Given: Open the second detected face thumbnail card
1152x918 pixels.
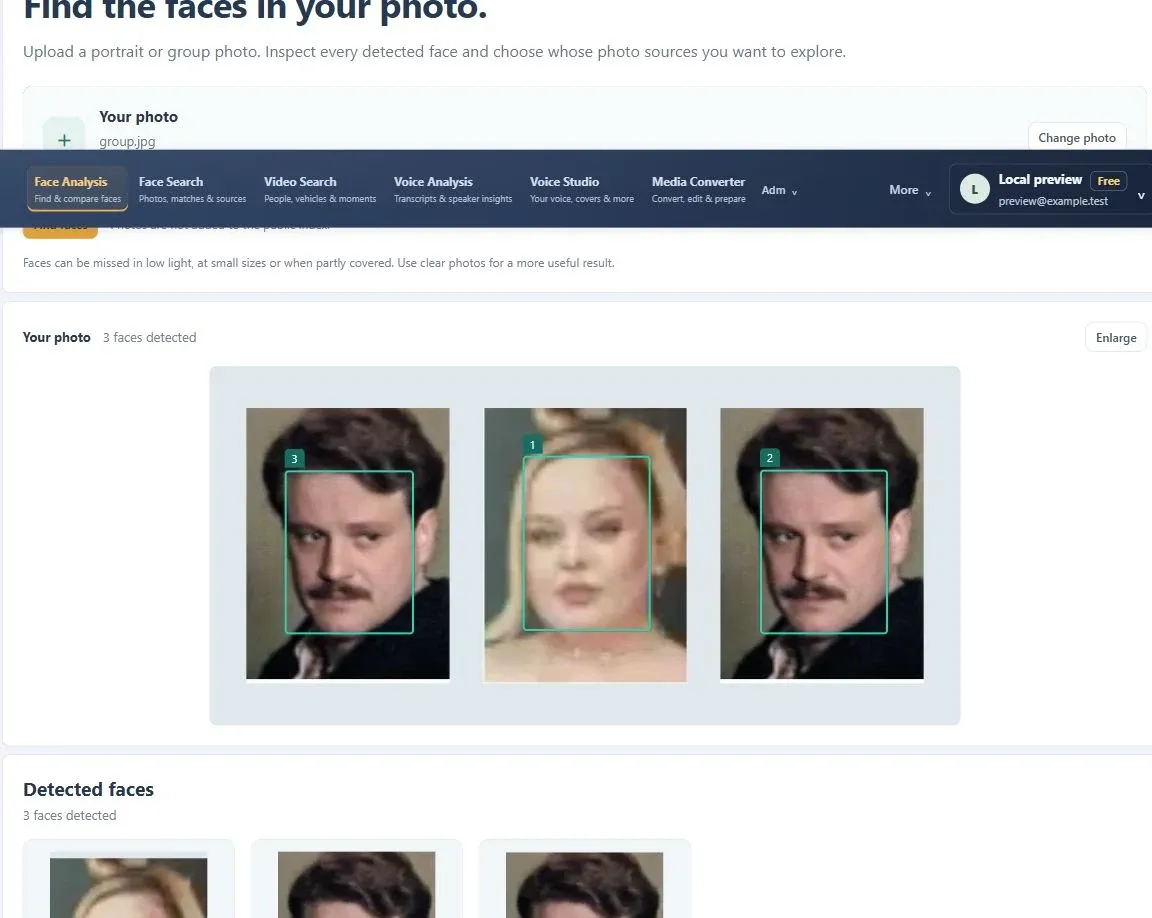Looking at the screenshot, I should pos(356,879).
